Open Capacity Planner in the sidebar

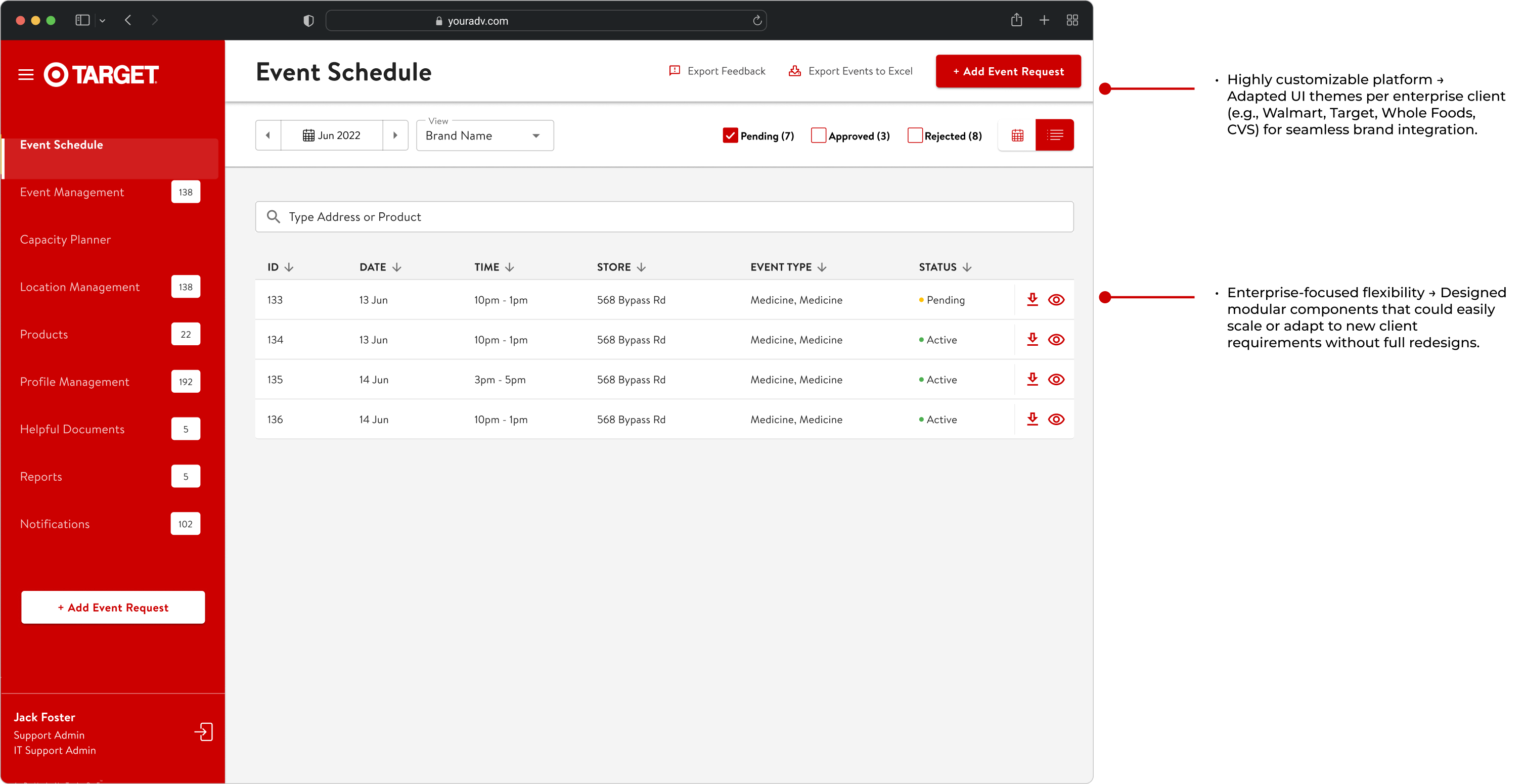click(65, 240)
